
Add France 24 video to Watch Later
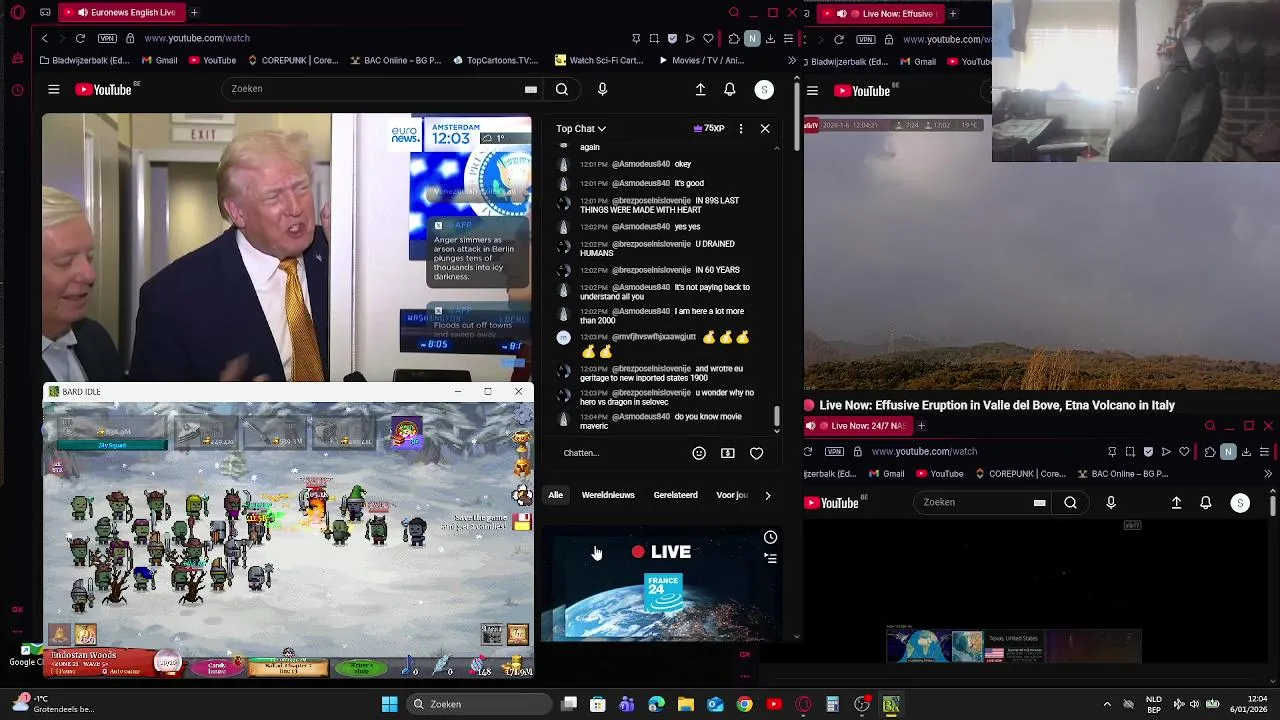[770, 538]
